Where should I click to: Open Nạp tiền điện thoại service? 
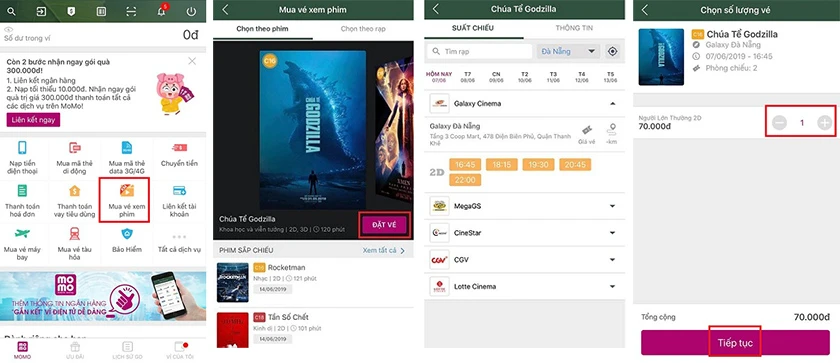coord(22,159)
